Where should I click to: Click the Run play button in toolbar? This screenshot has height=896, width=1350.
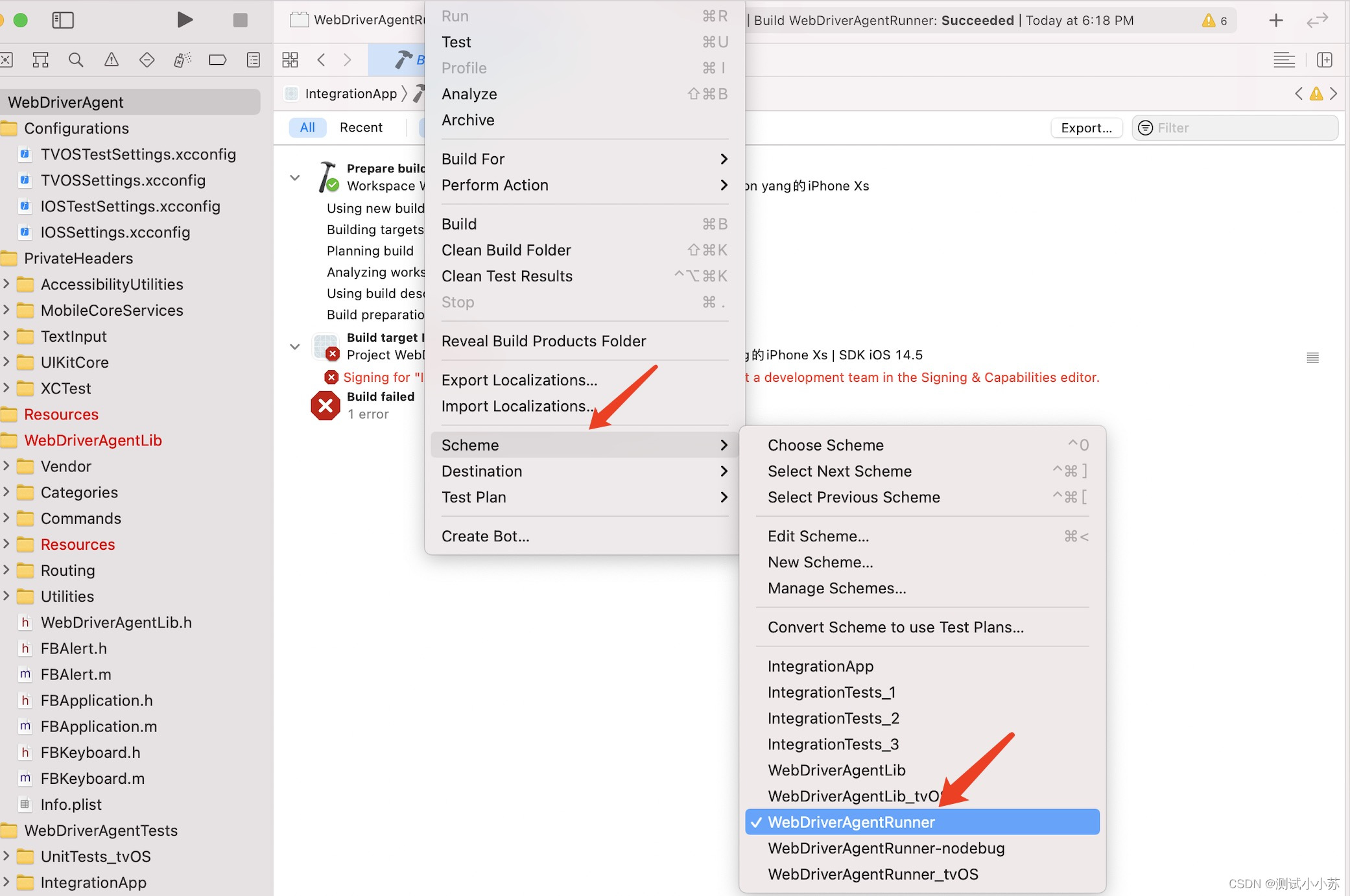pos(185,20)
